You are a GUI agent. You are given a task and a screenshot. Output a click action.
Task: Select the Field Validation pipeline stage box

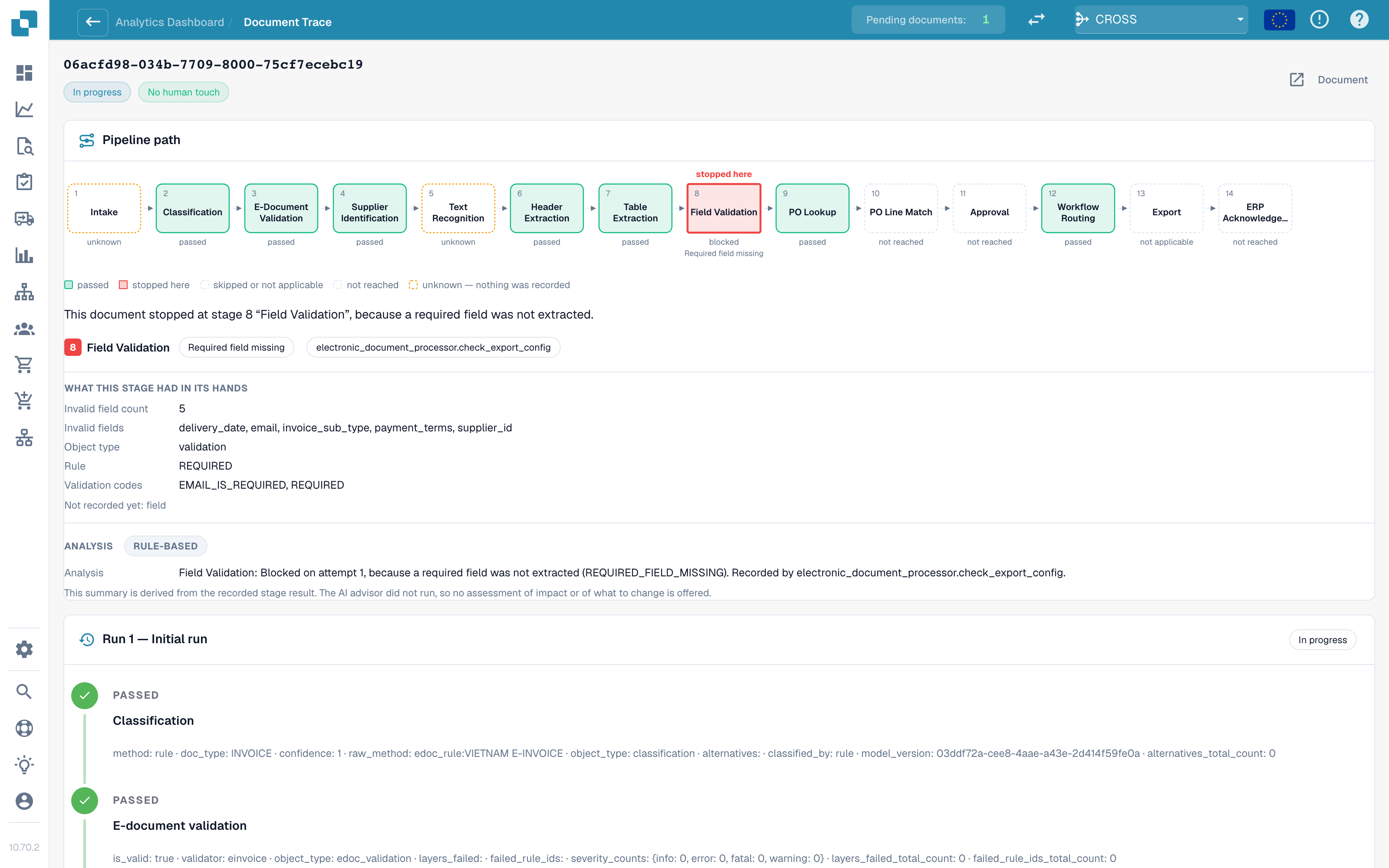723,208
